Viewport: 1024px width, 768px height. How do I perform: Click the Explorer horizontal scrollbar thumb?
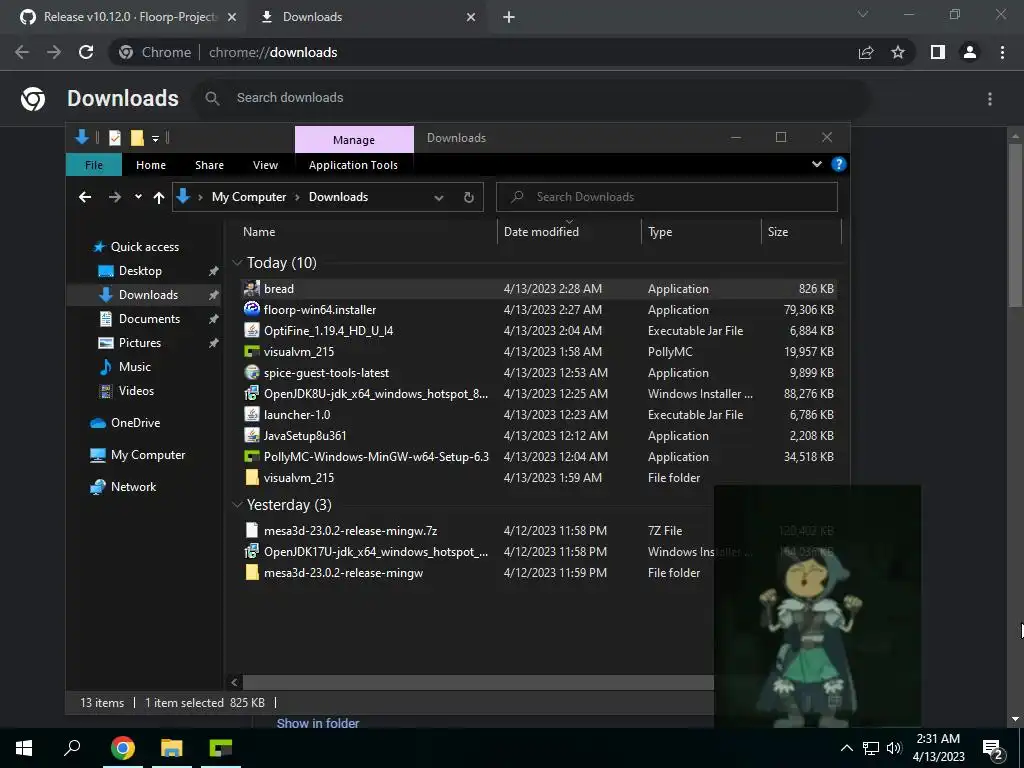click(x=478, y=682)
